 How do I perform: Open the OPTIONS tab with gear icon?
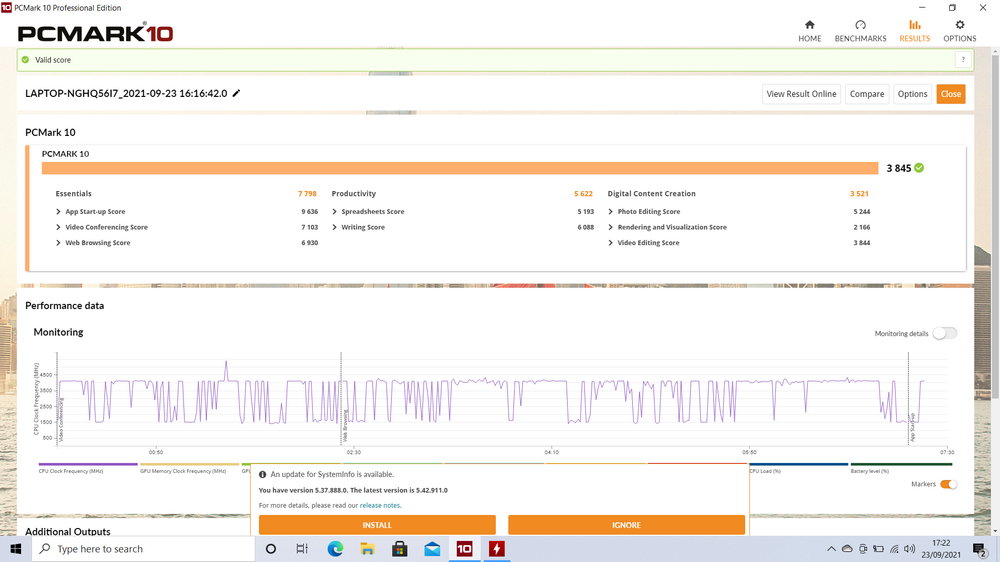959,31
